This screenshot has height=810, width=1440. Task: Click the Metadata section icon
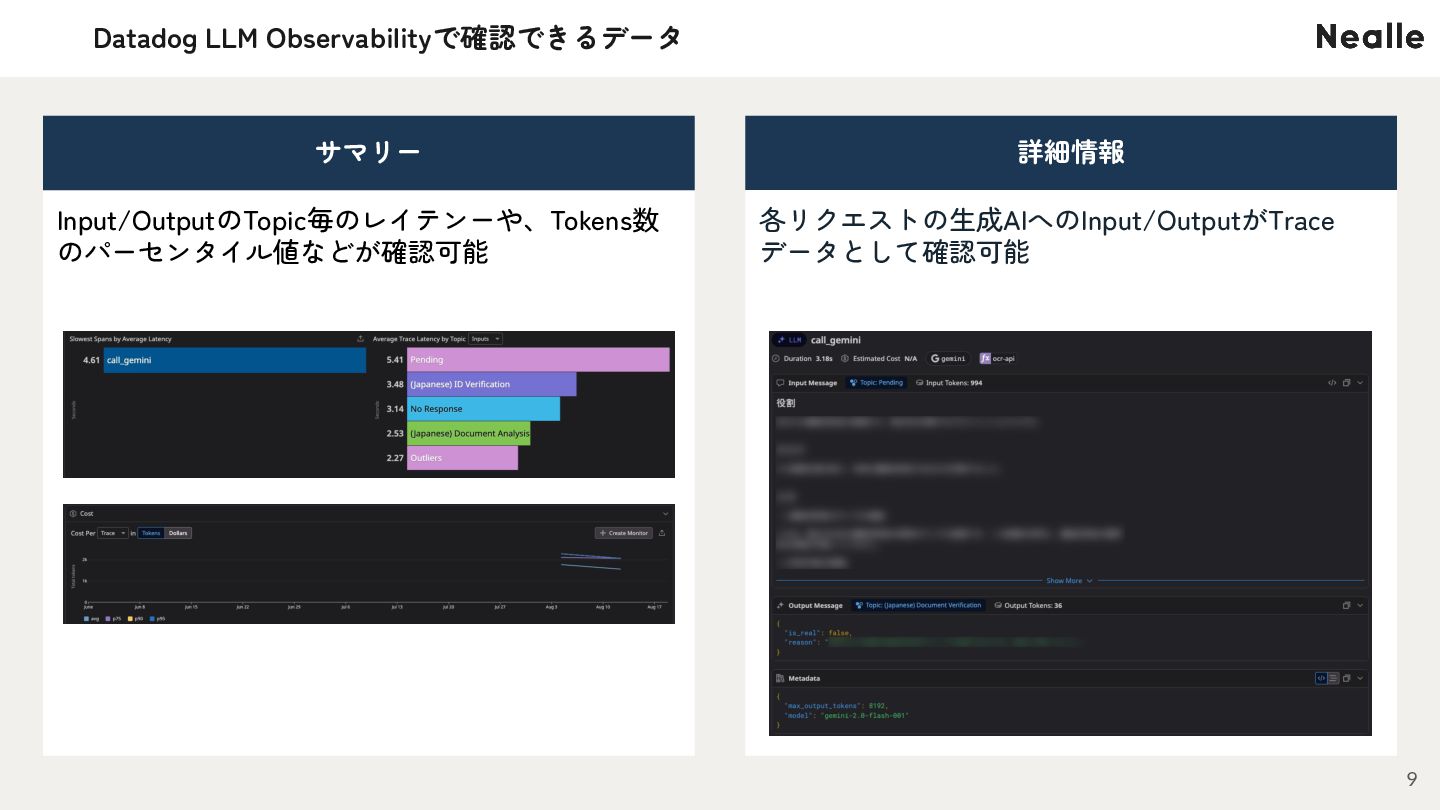coord(781,678)
